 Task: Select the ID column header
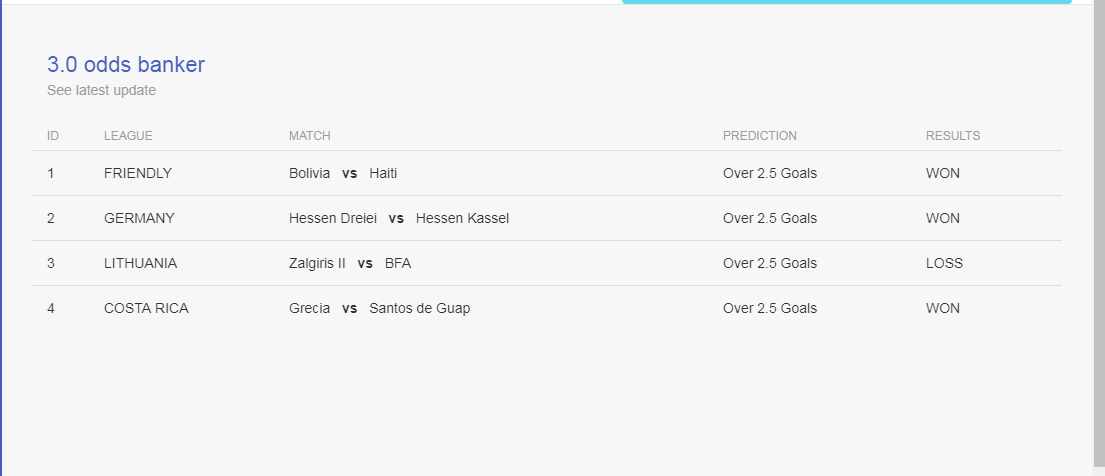coord(53,135)
